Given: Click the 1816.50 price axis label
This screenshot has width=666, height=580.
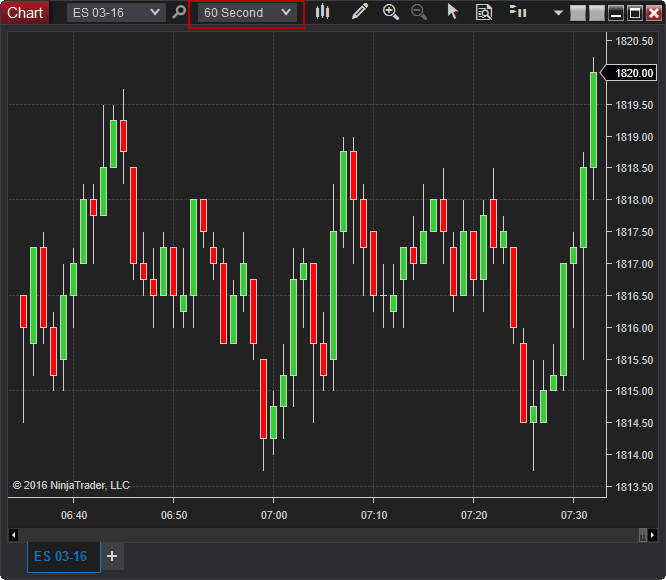Looking at the screenshot, I should point(634,296).
